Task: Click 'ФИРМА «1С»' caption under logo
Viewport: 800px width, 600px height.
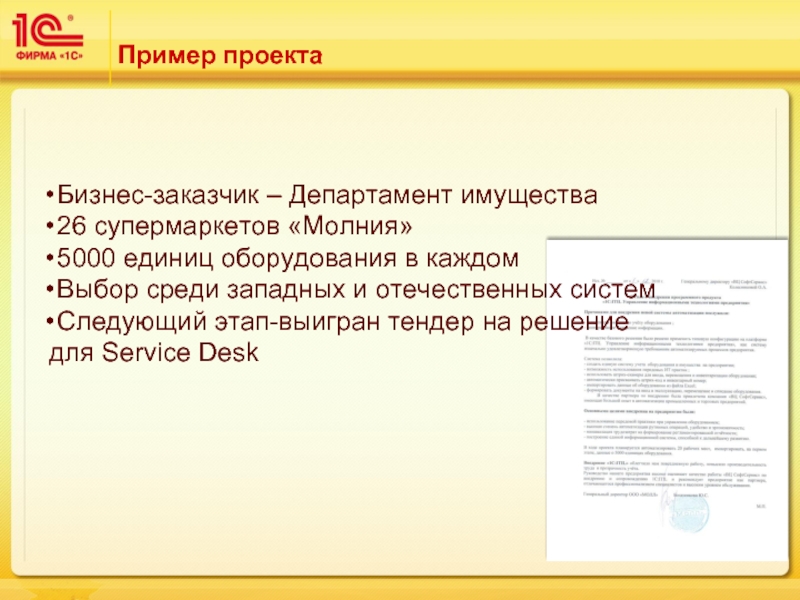Action: pos(49,55)
